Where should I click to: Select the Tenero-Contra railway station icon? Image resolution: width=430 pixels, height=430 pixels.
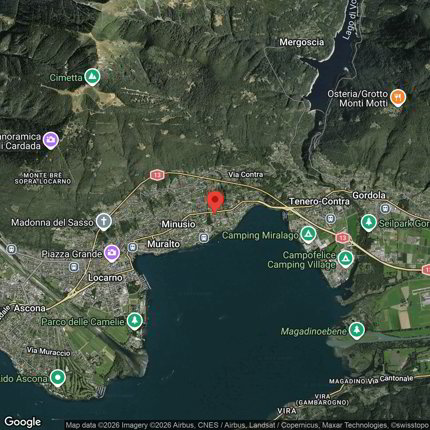[330, 219]
